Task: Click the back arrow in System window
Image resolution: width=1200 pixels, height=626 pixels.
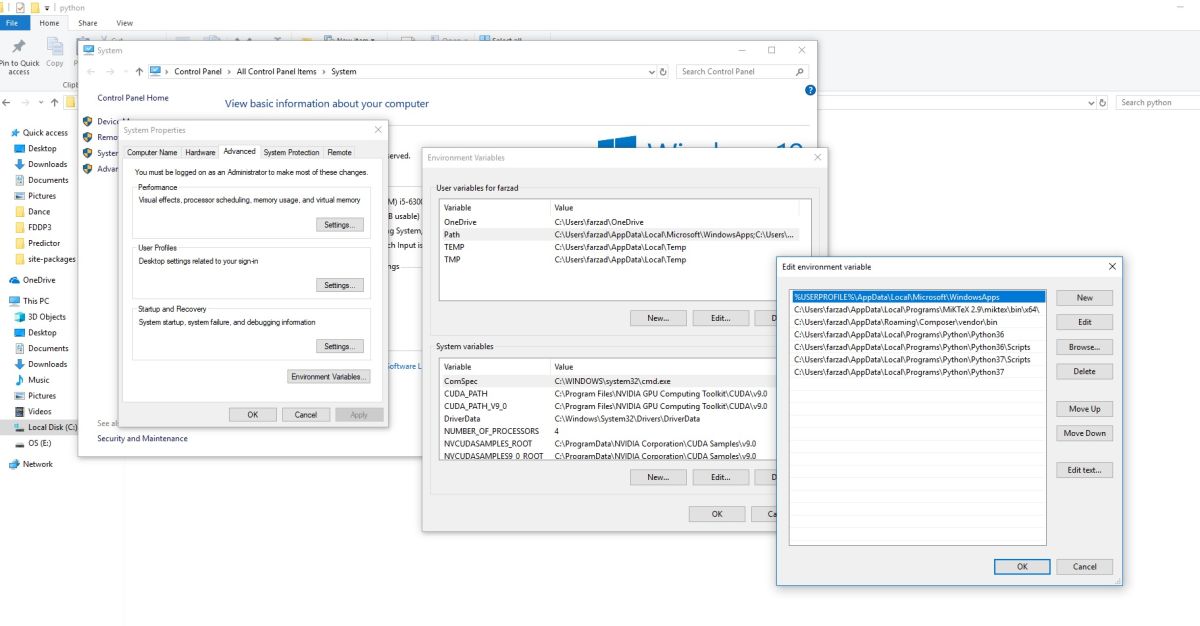Action: click(91, 72)
